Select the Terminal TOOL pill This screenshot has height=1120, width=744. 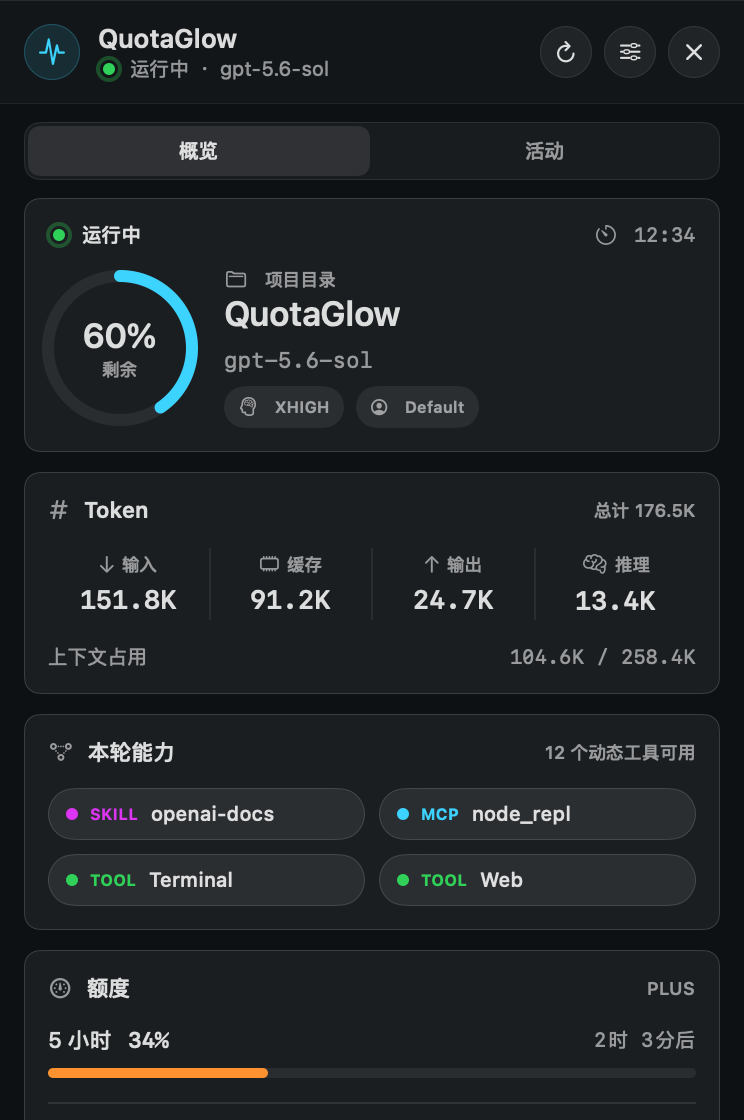pos(206,880)
